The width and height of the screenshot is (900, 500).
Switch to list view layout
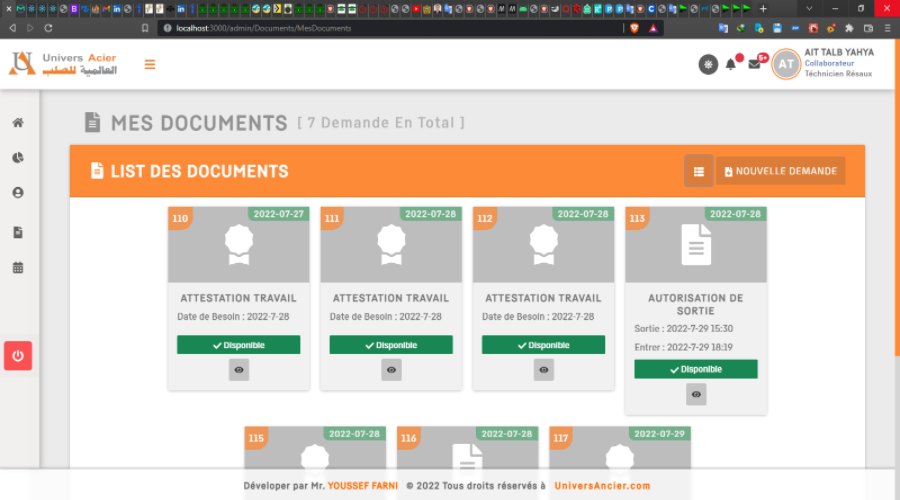tap(698, 171)
